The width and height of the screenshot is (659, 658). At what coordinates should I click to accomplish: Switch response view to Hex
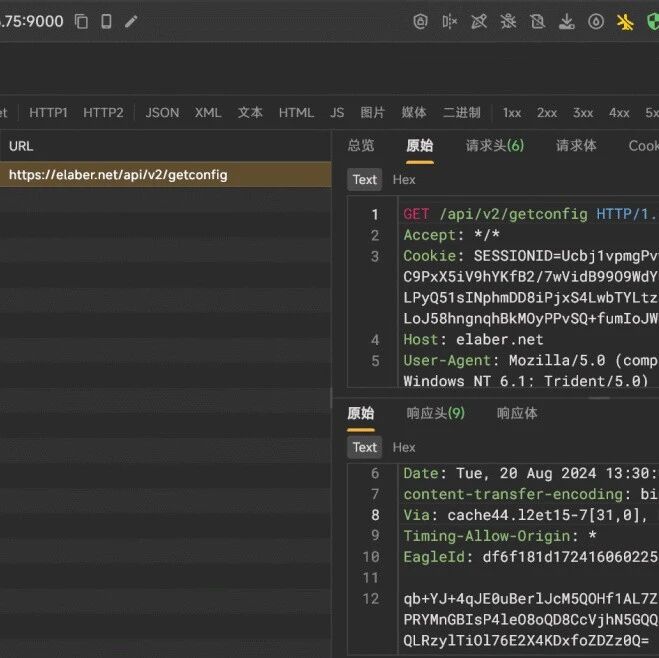click(x=404, y=447)
